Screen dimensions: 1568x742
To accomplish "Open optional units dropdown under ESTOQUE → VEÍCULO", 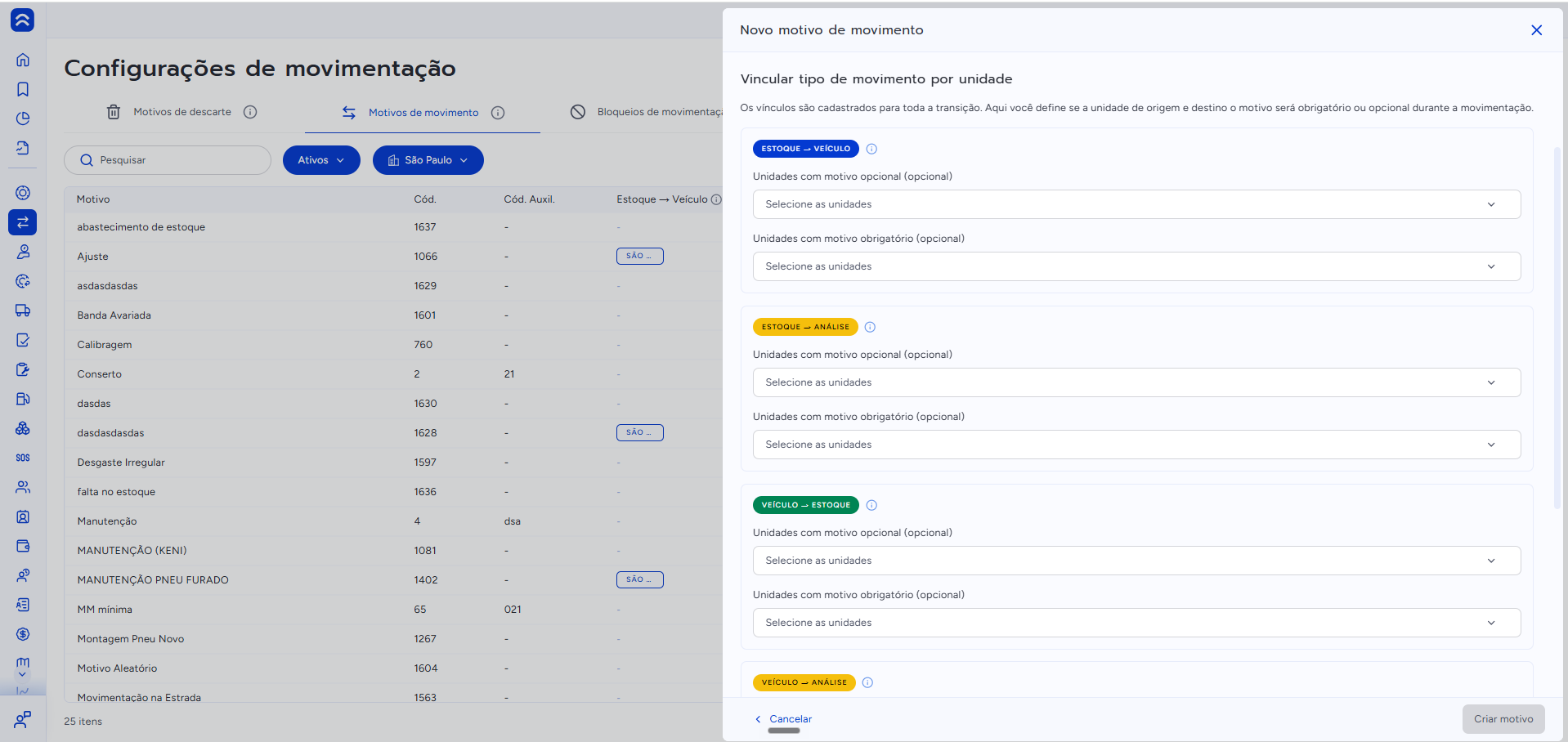I will point(1136,204).
